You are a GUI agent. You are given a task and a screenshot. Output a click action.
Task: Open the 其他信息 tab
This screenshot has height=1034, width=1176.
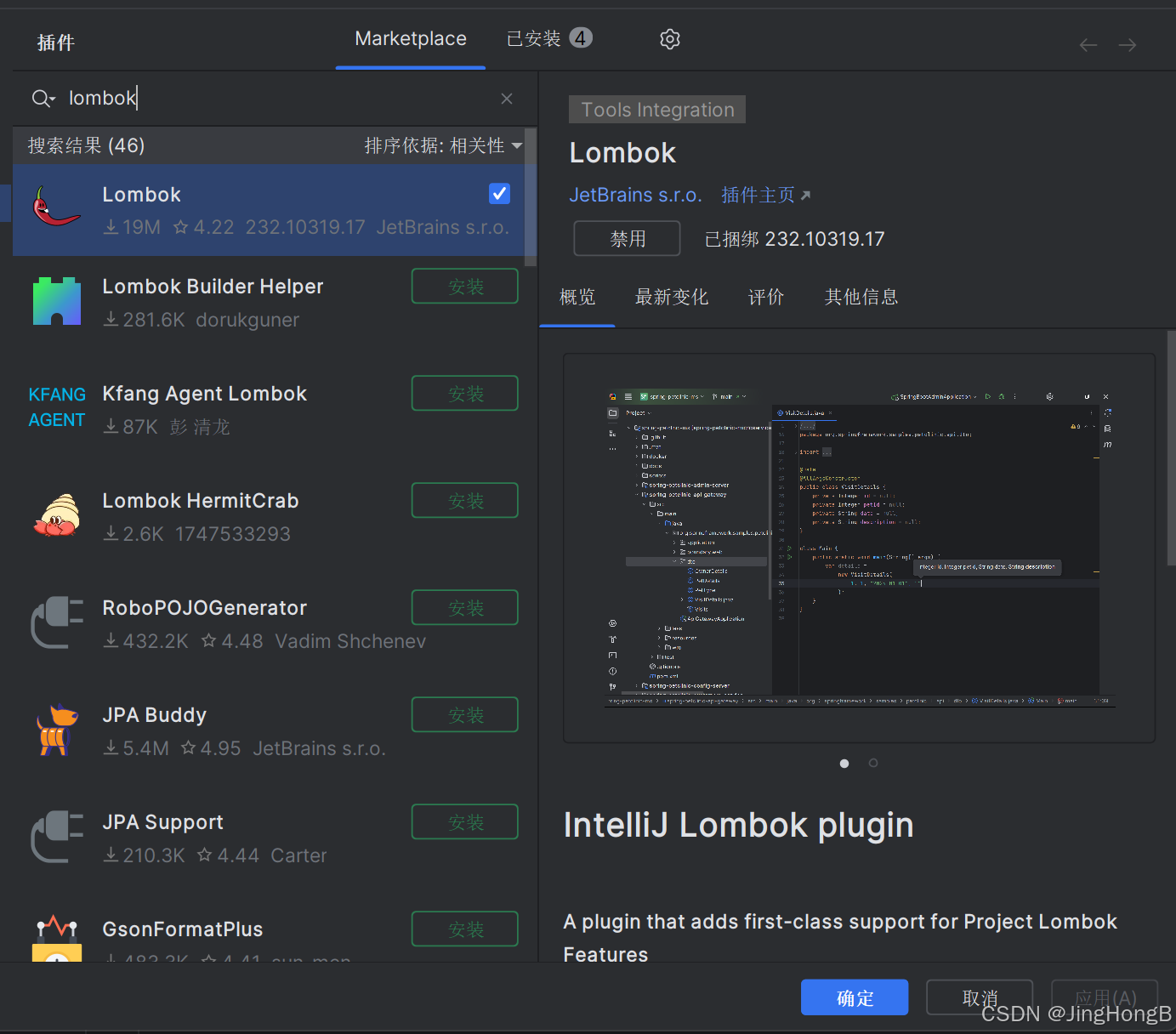pyautogui.click(x=861, y=297)
